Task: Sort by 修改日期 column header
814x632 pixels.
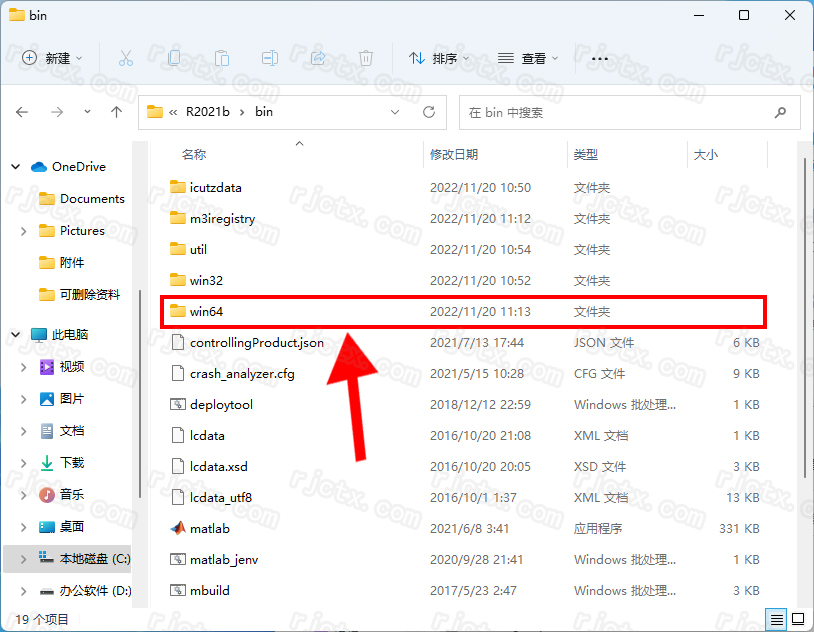Action: coord(454,155)
